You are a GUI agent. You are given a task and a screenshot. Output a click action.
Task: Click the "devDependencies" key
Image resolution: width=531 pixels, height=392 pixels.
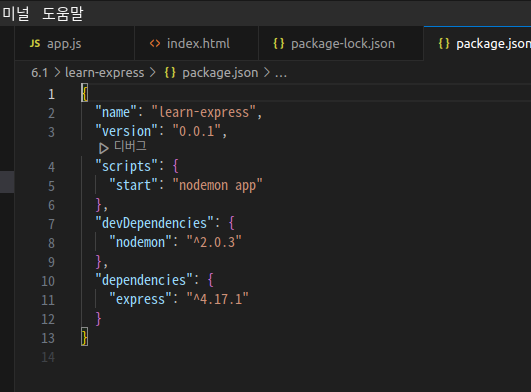tap(155, 223)
